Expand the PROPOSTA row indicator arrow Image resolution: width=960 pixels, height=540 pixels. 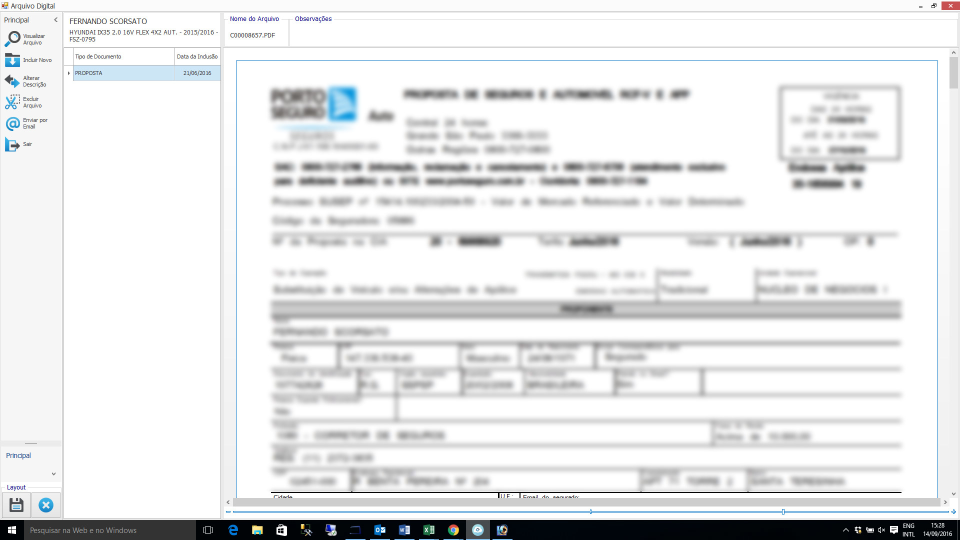[x=69, y=73]
